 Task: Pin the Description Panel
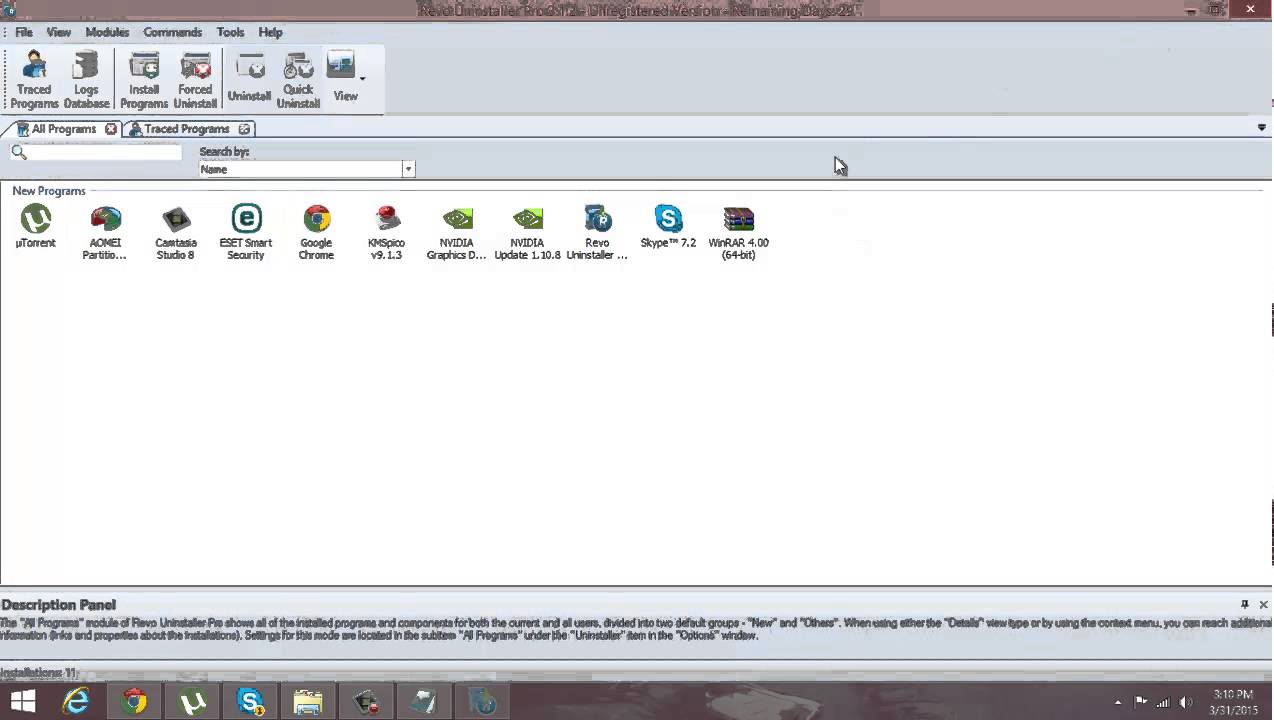[x=1245, y=604]
